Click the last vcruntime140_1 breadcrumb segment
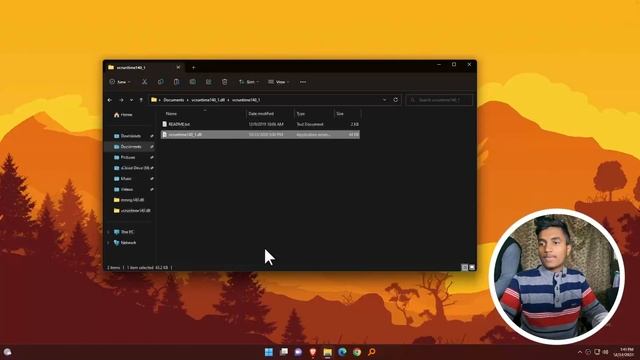The image size is (640, 360). [x=246, y=100]
